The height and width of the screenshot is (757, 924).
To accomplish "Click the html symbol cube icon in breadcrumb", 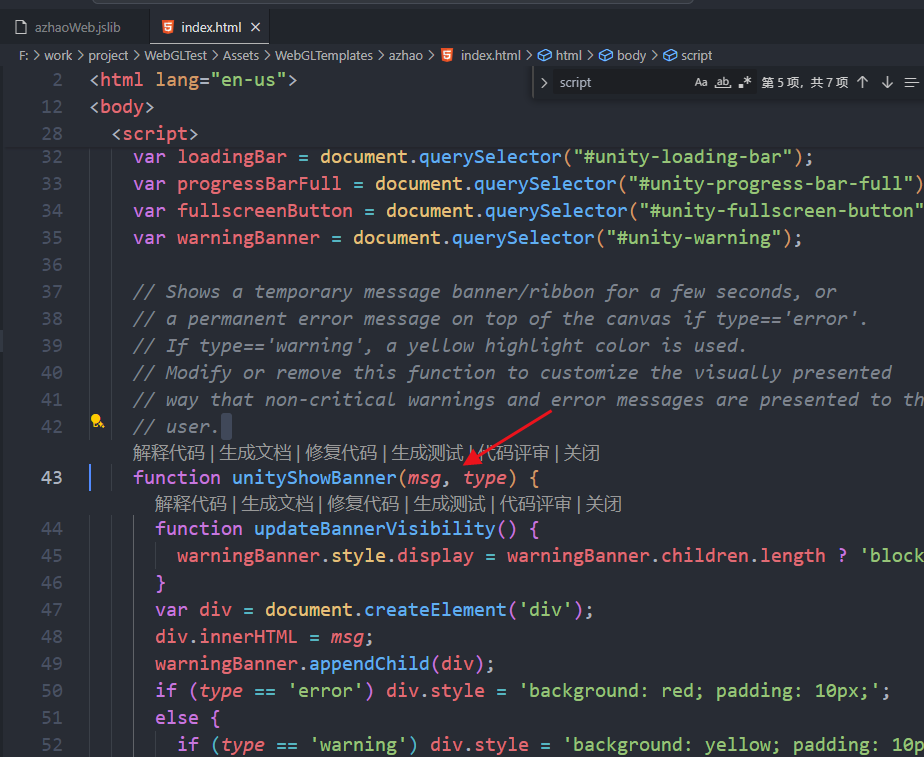I will point(544,55).
